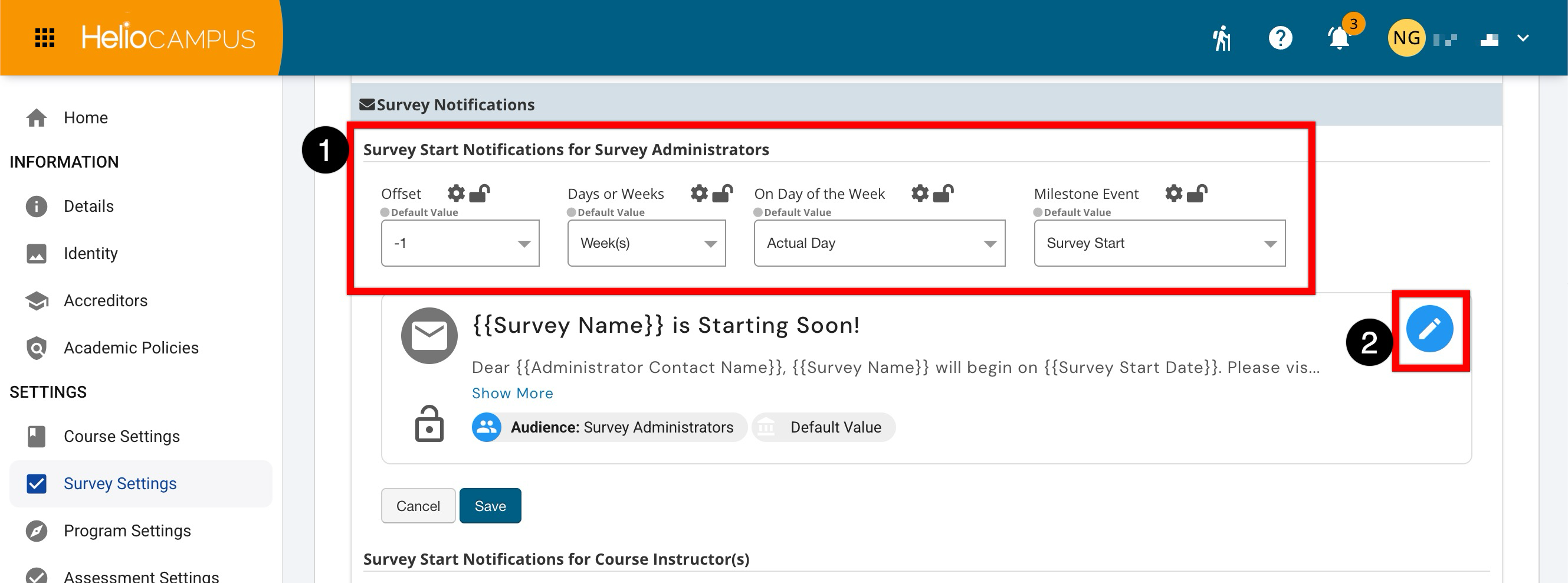Toggle the Days or Weeks padlock
The height and width of the screenshot is (583, 1568).
723,194
